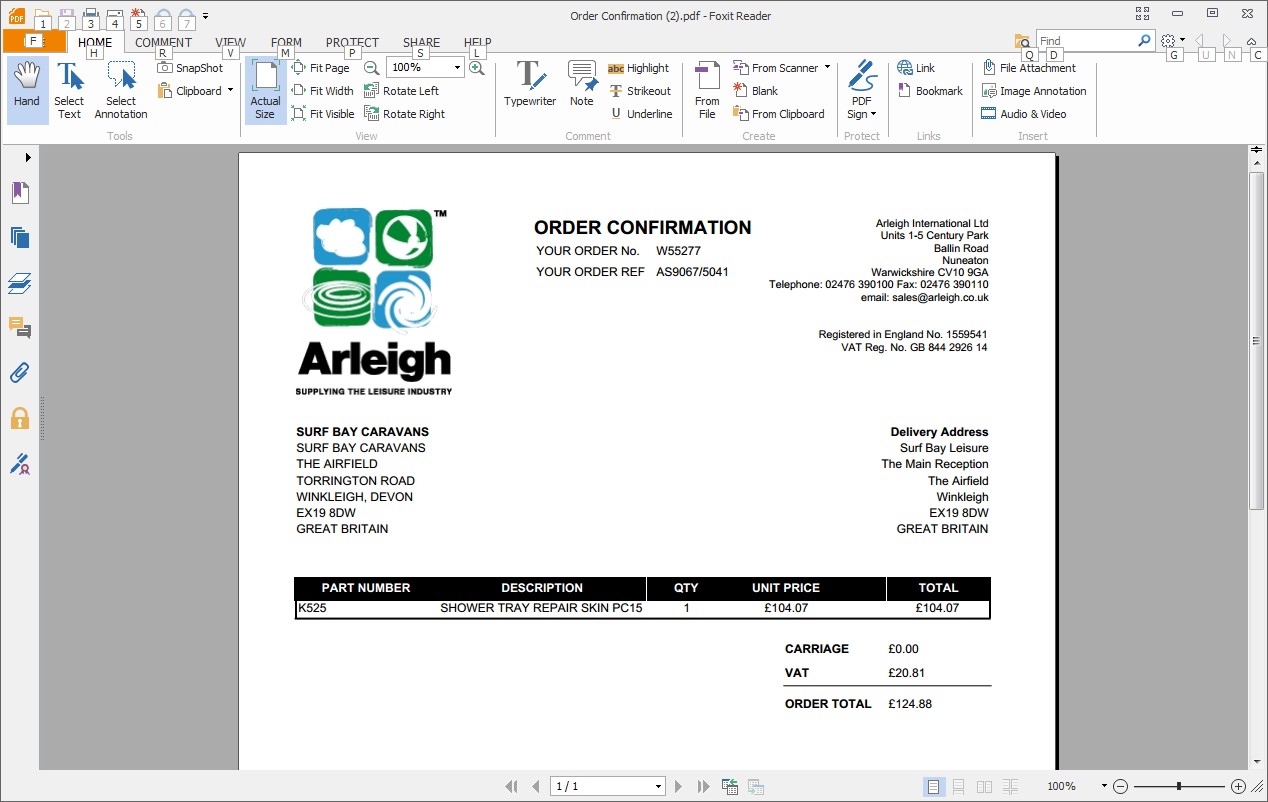Create PDF From File
This screenshot has height=802, width=1268.
pyautogui.click(x=707, y=90)
